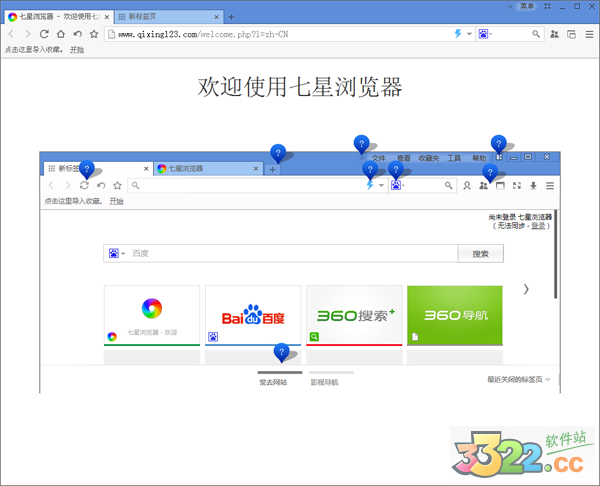Click the 开始 link in the bookmarks bar

pos(77,49)
